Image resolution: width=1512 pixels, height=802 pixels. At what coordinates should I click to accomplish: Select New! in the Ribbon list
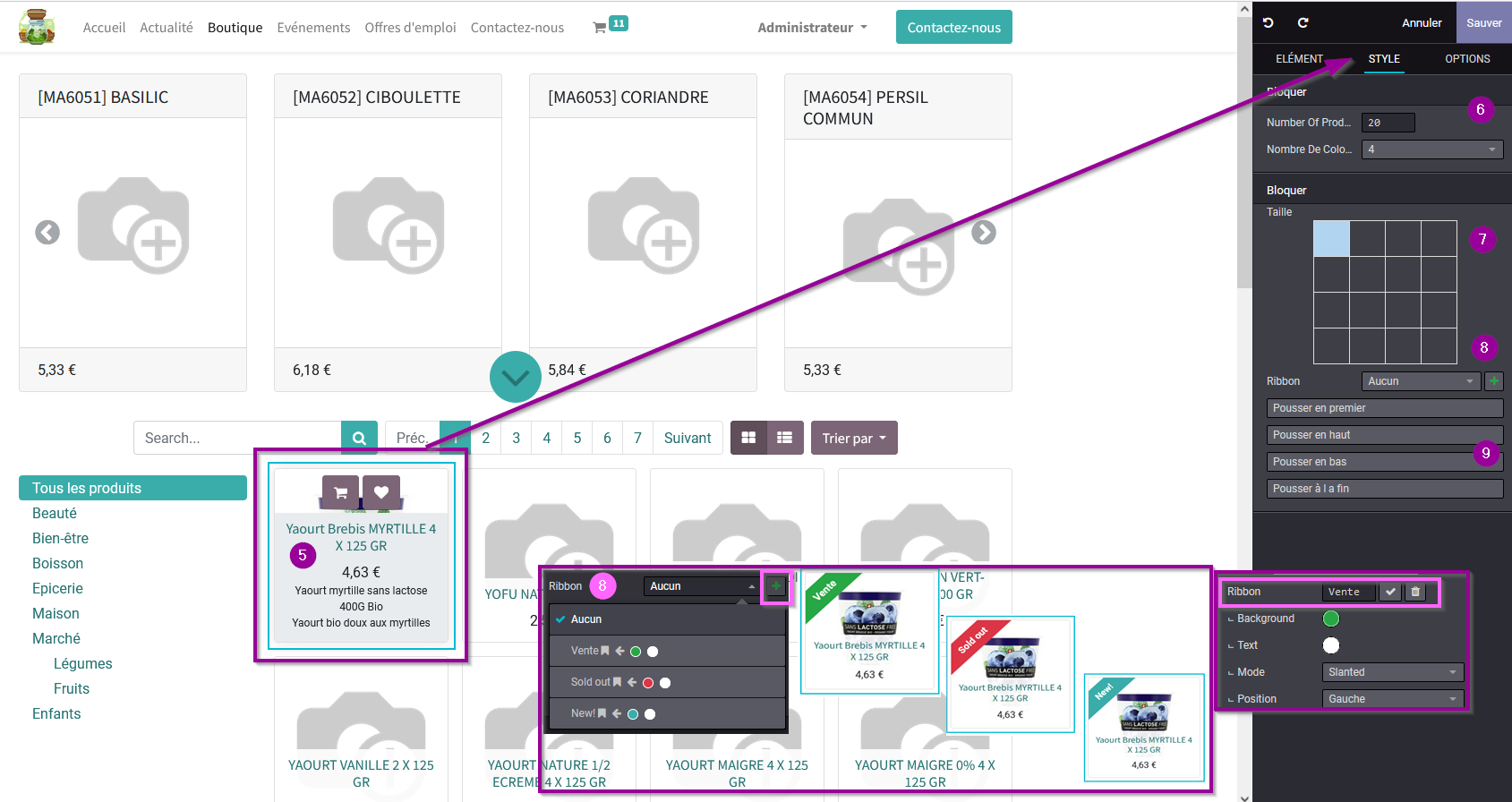[x=668, y=713]
